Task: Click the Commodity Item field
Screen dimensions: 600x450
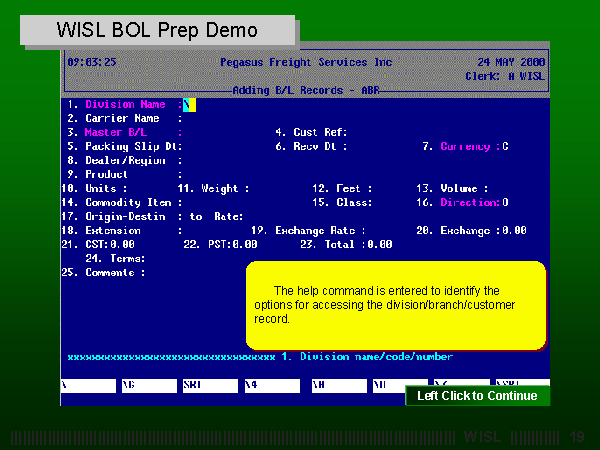Action: (200, 202)
